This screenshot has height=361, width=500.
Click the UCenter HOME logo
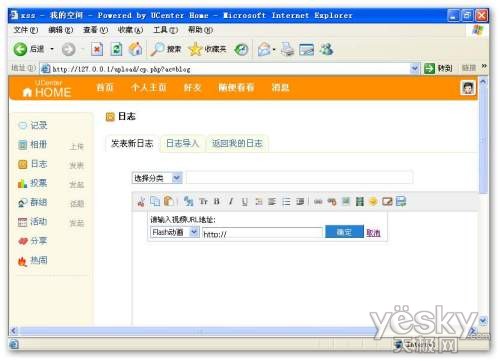pos(47,89)
